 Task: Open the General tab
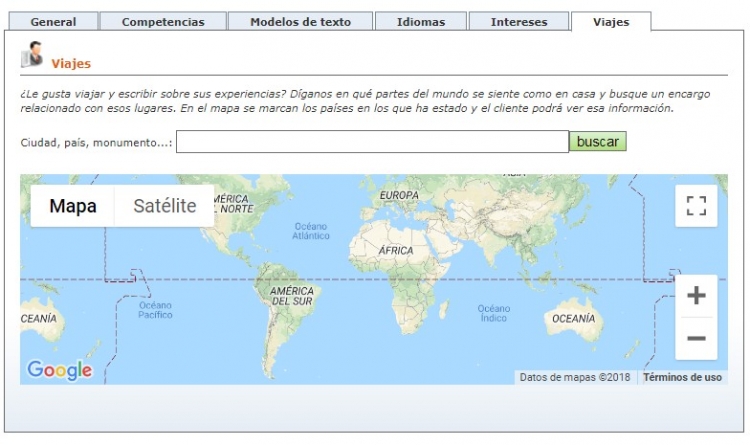[53, 22]
